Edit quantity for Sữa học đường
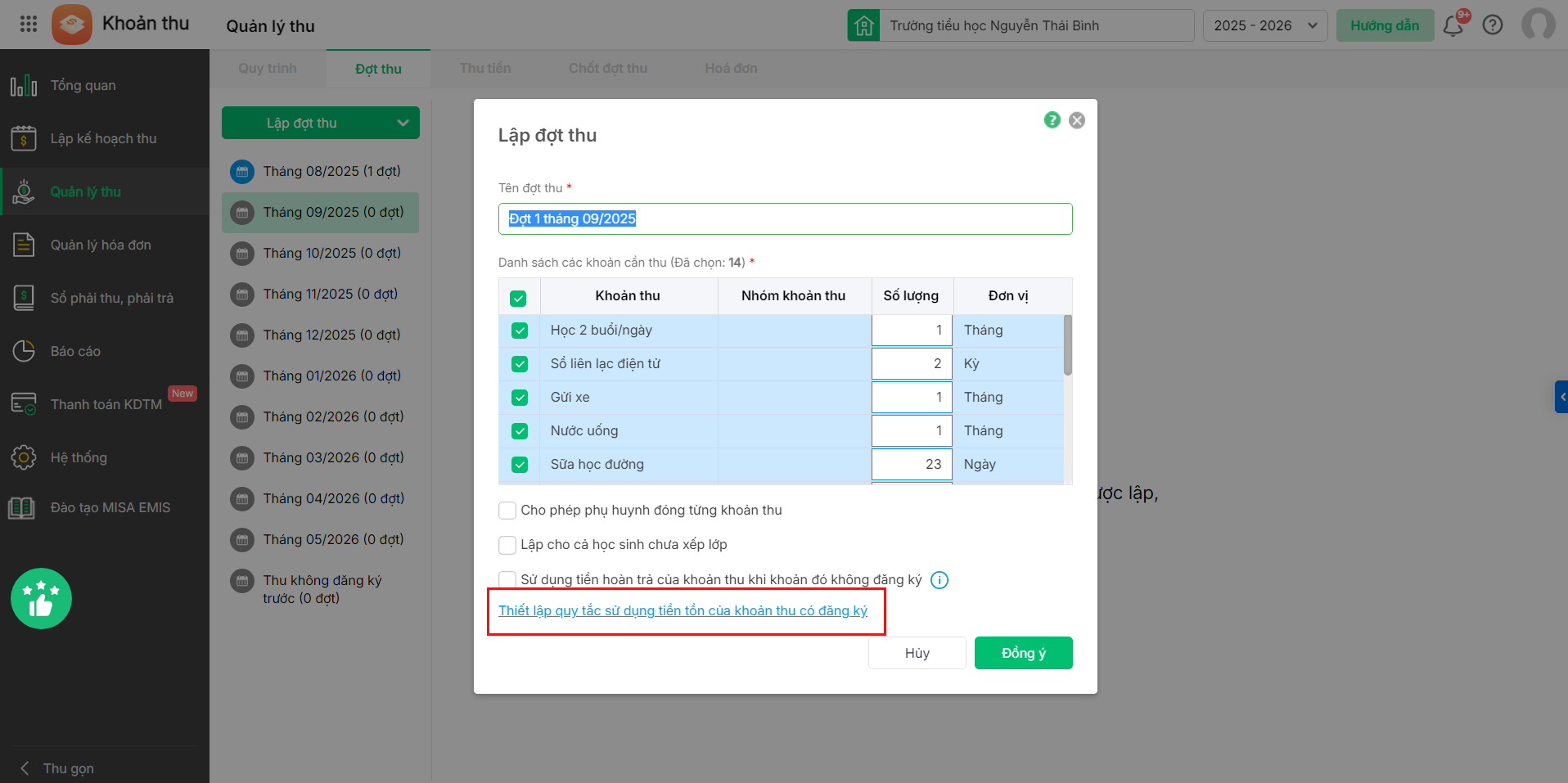The image size is (1568, 783). click(x=912, y=465)
